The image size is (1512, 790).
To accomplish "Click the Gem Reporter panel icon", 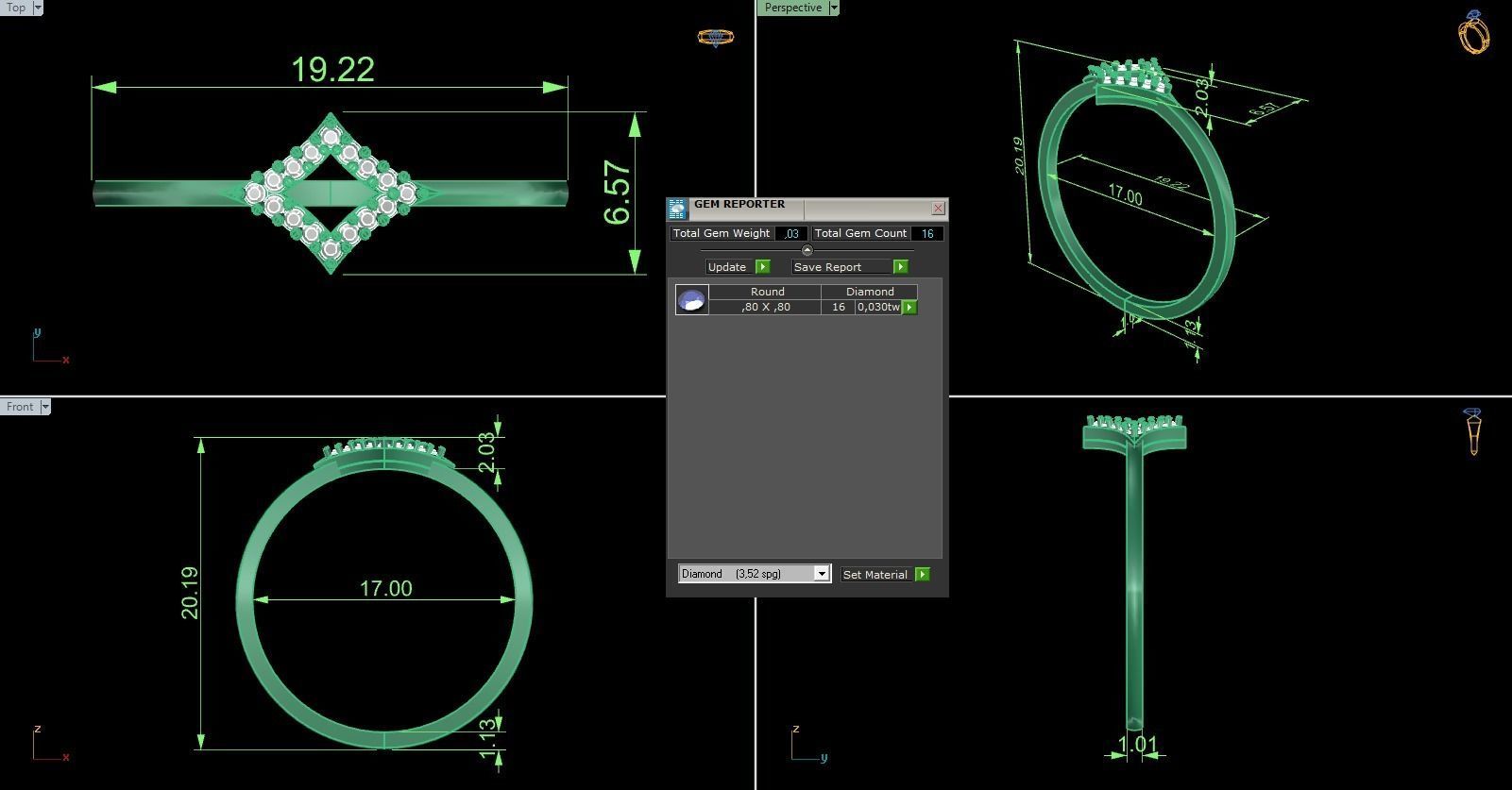I will (677, 210).
